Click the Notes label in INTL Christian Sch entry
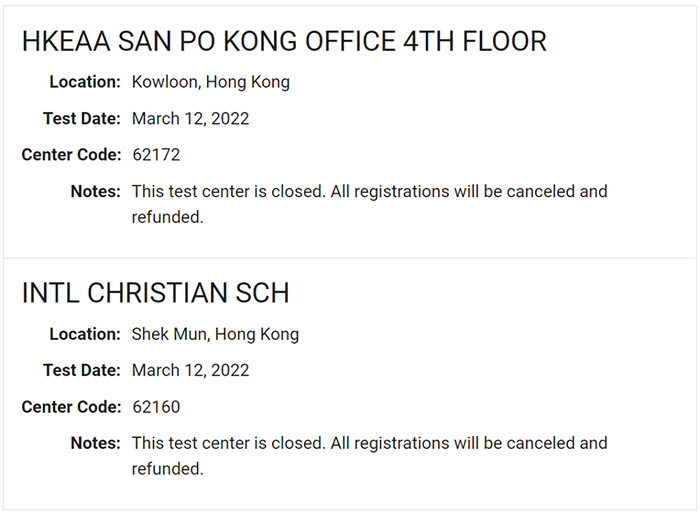 pyautogui.click(x=96, y=443)
